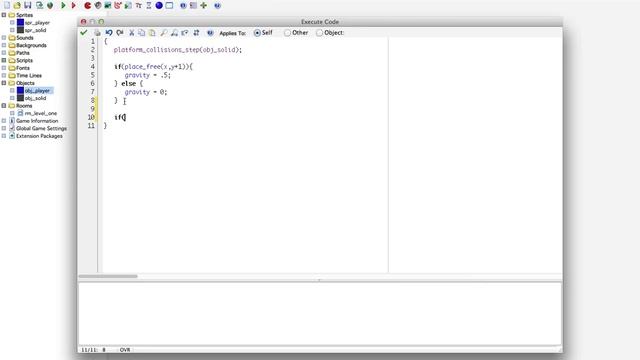
Task: Open find with the magnifier icon
Action: click(164, 33)
